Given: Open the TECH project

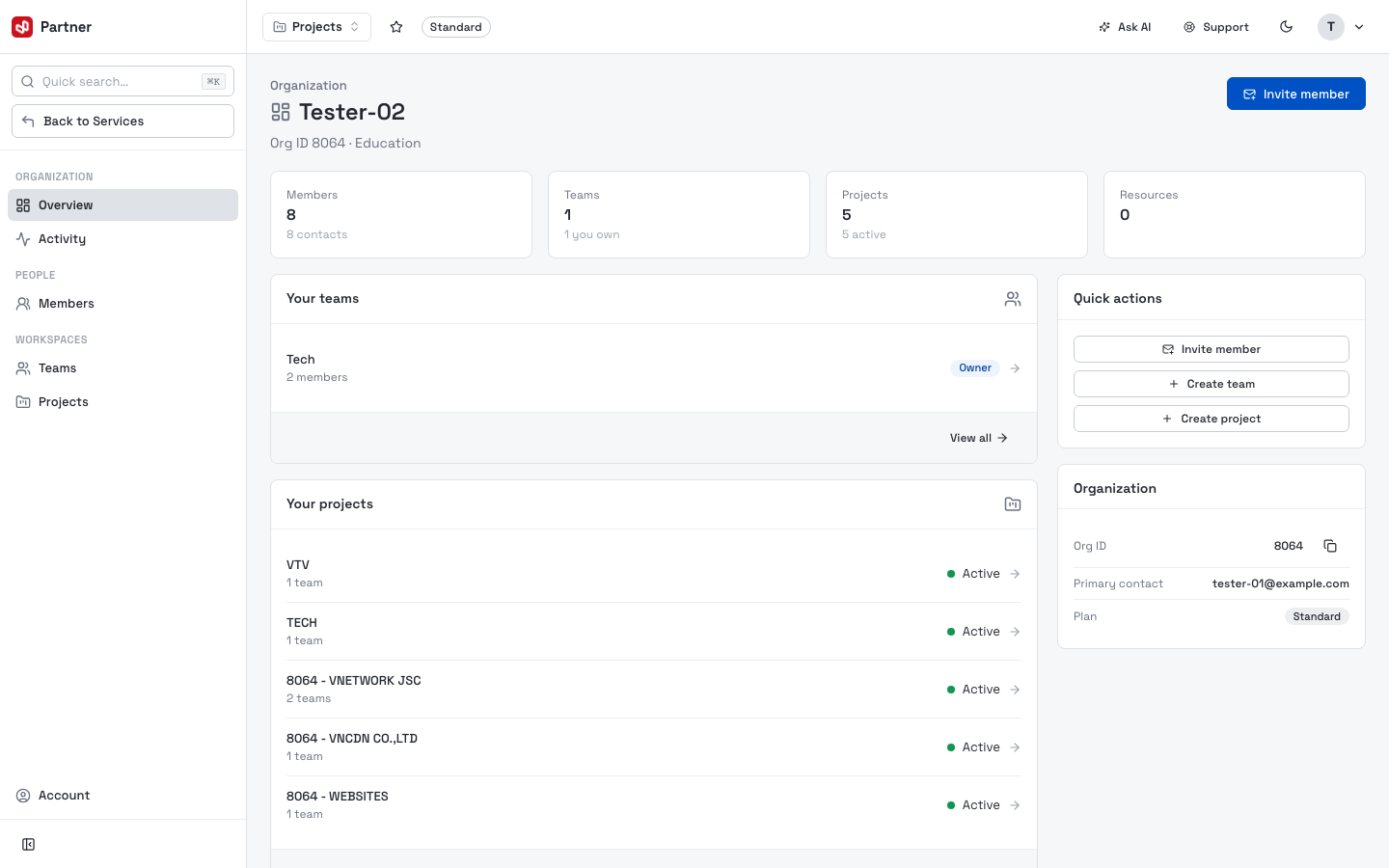Looking at the screenshot, I should click(654, 632).
